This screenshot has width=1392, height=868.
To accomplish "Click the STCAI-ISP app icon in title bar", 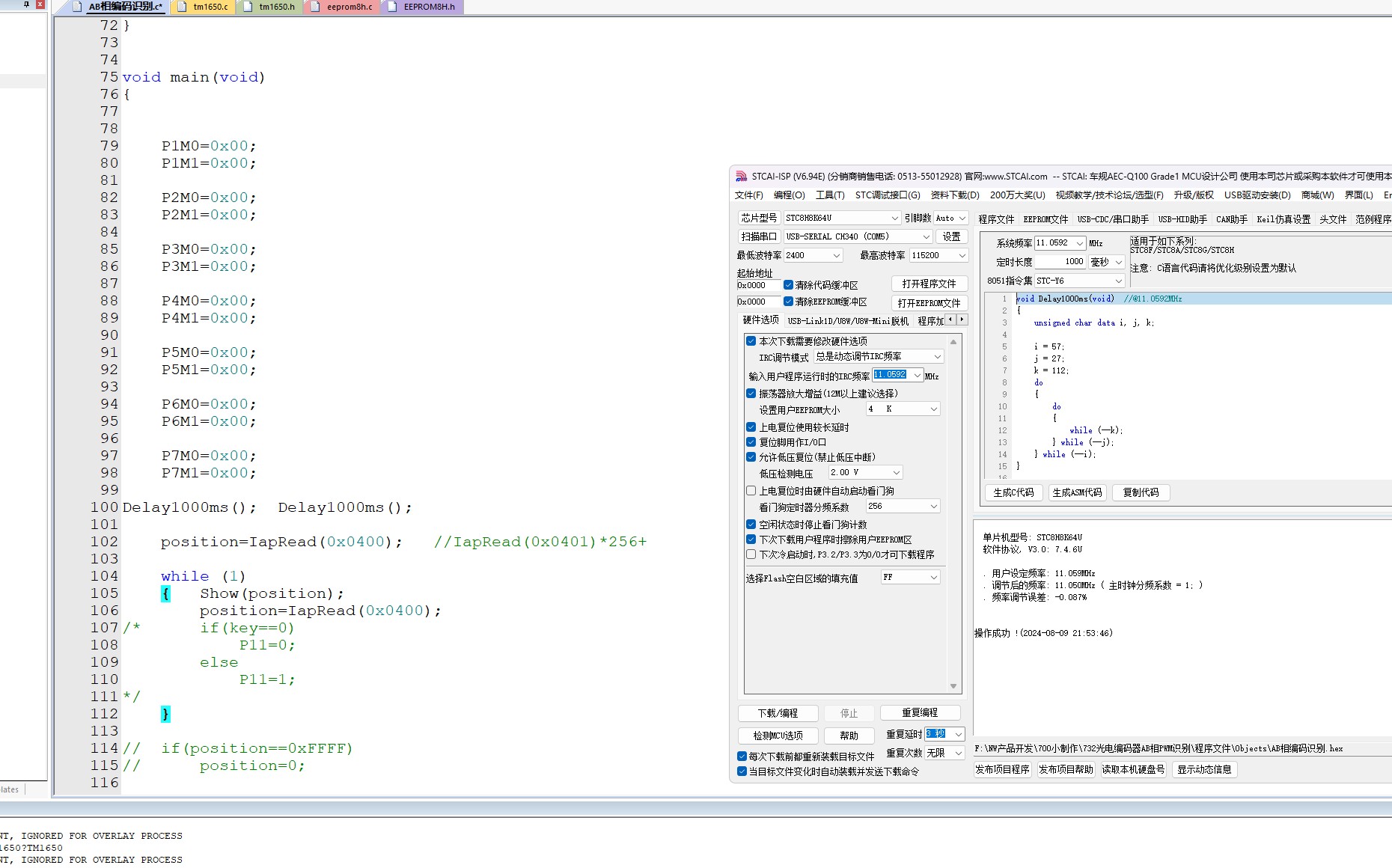I will (741, 177).
